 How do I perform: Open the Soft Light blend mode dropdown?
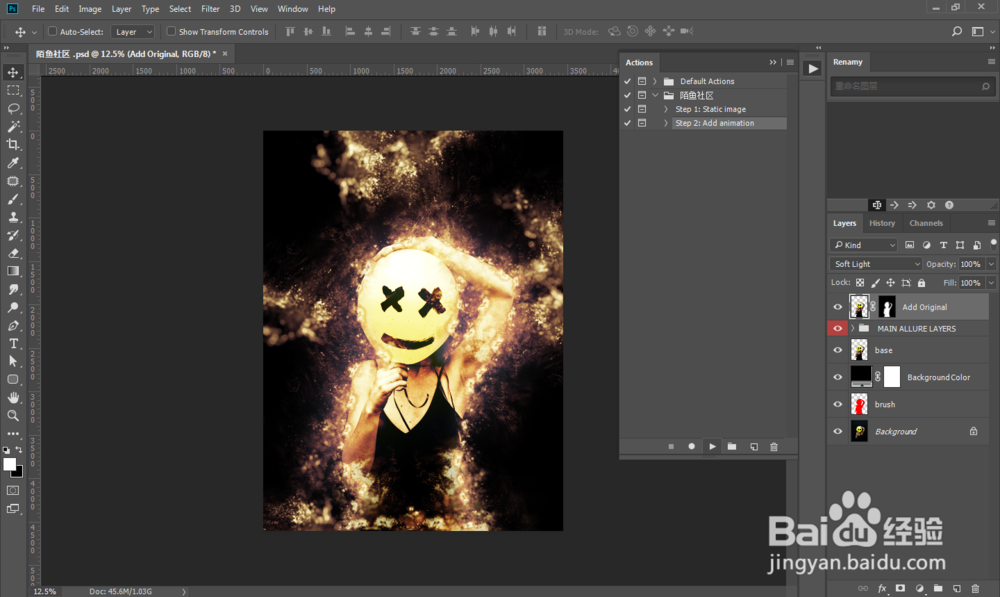[x=876, y=264]
